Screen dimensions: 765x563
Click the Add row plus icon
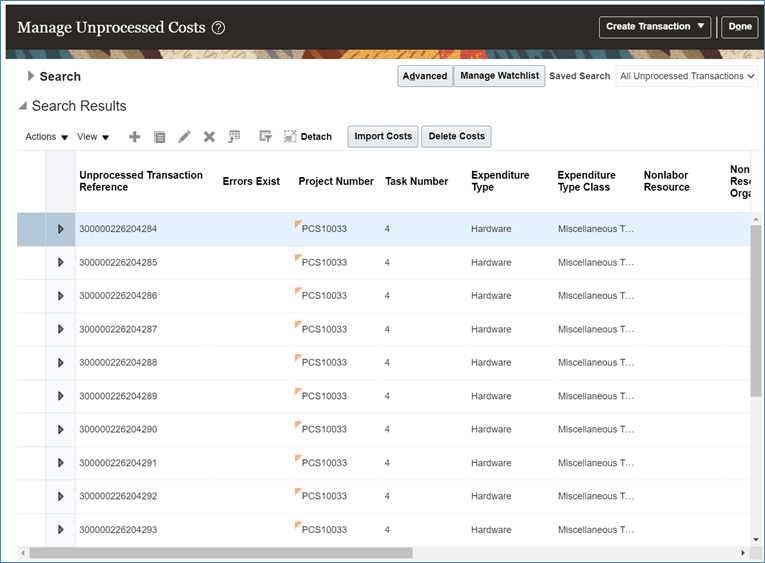point(134,137)
